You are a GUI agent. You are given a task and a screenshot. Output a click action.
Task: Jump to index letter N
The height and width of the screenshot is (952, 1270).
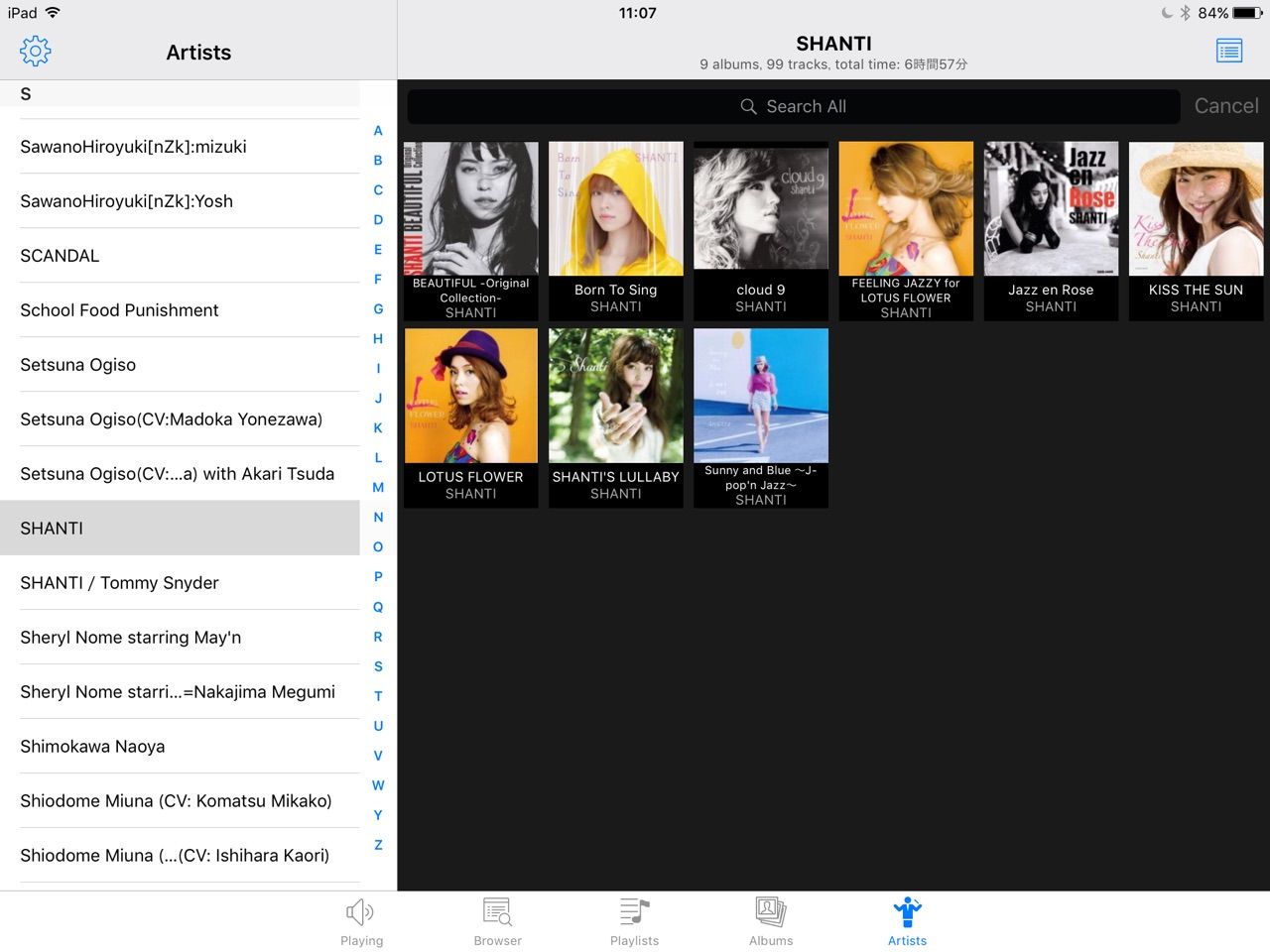[378, 518]
